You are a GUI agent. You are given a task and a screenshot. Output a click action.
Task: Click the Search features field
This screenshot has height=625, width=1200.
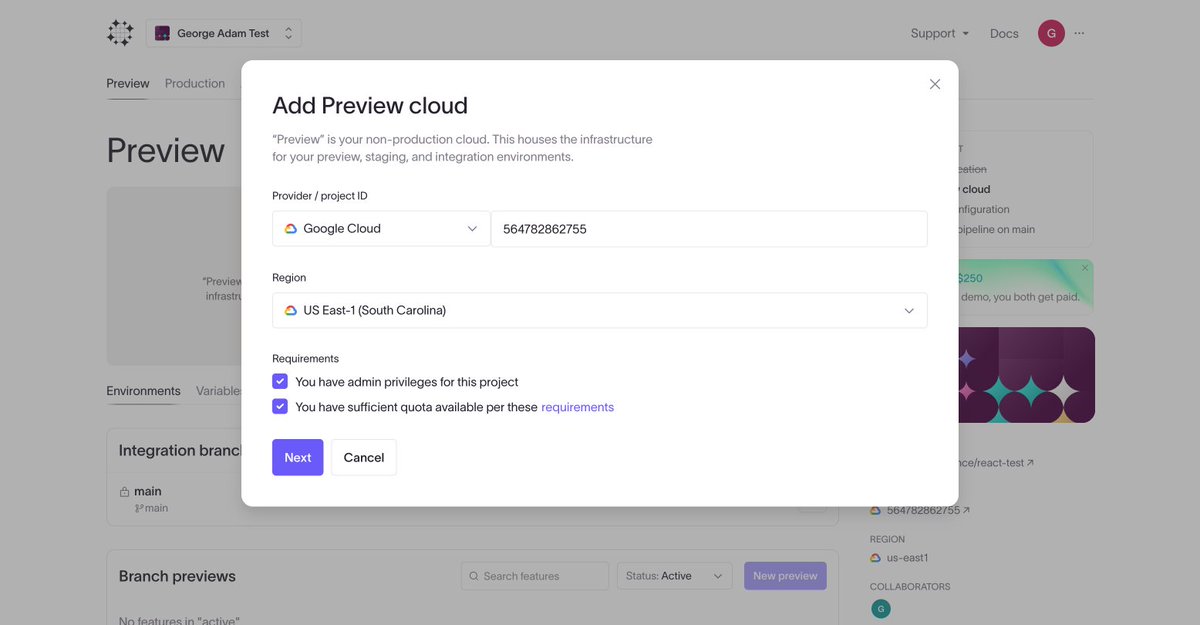(x=535, y=576)
